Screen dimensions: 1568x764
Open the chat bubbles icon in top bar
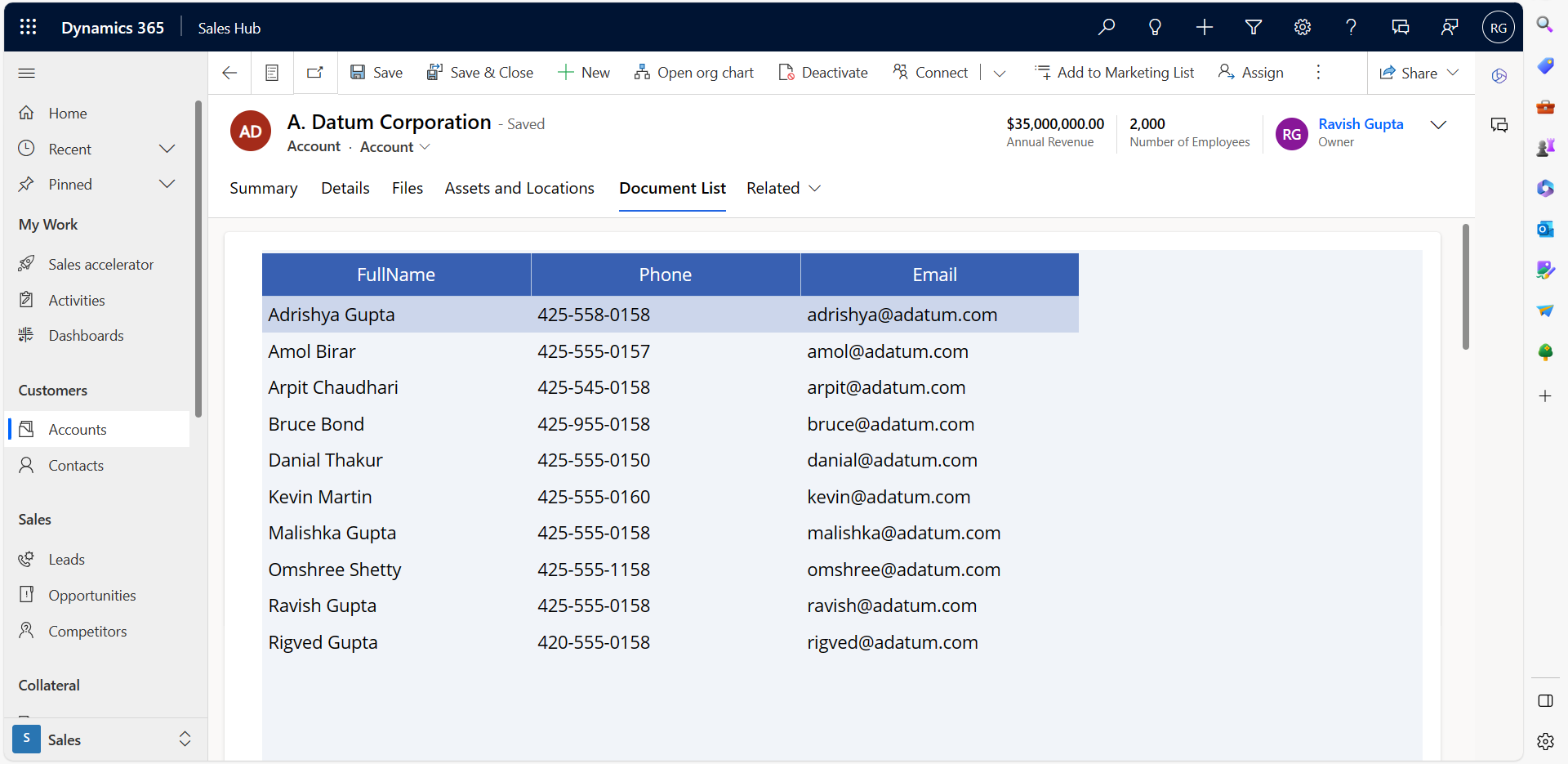click(1401, 27)
